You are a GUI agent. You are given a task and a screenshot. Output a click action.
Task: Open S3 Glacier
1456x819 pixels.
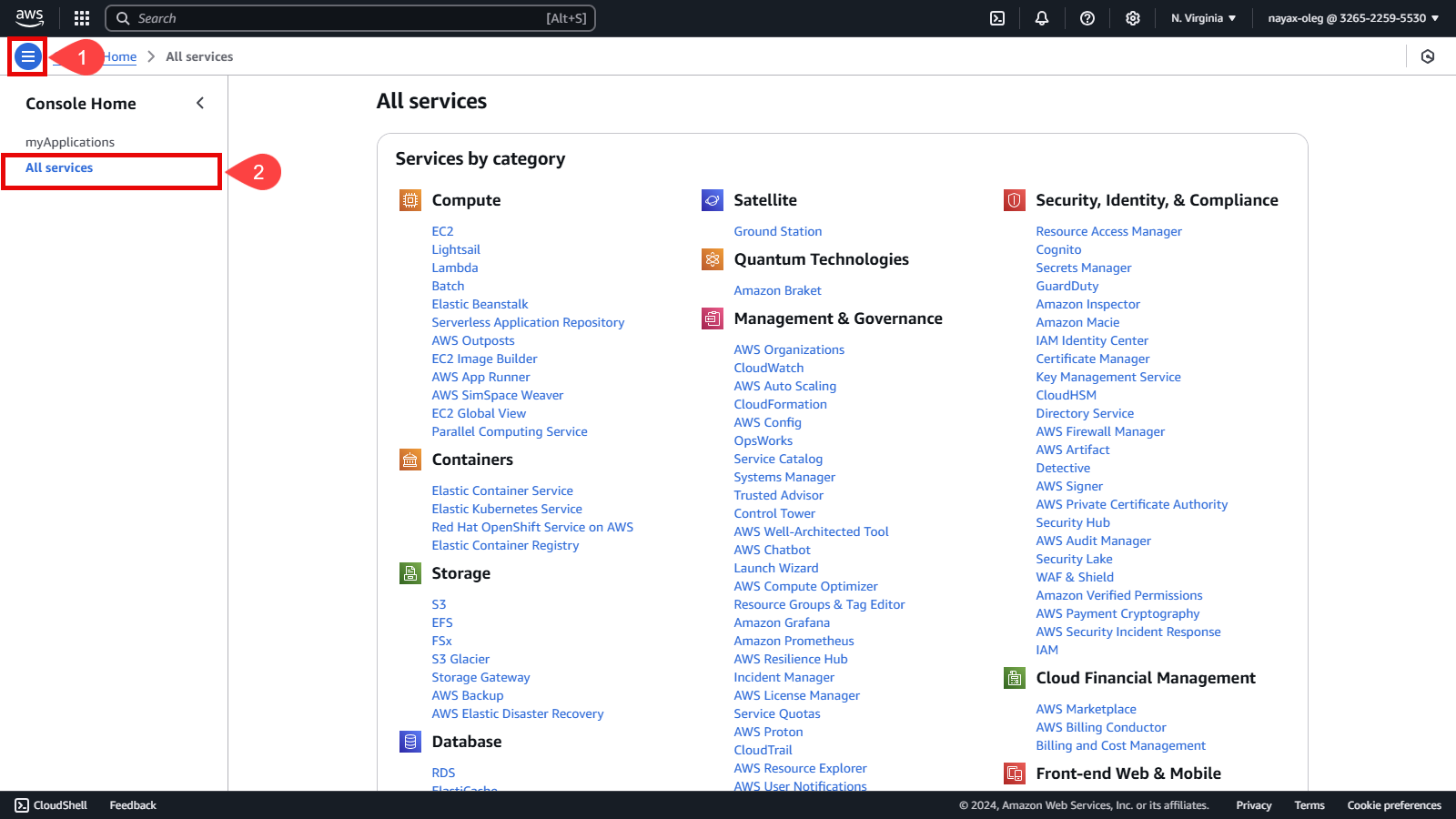coord(460,659)
